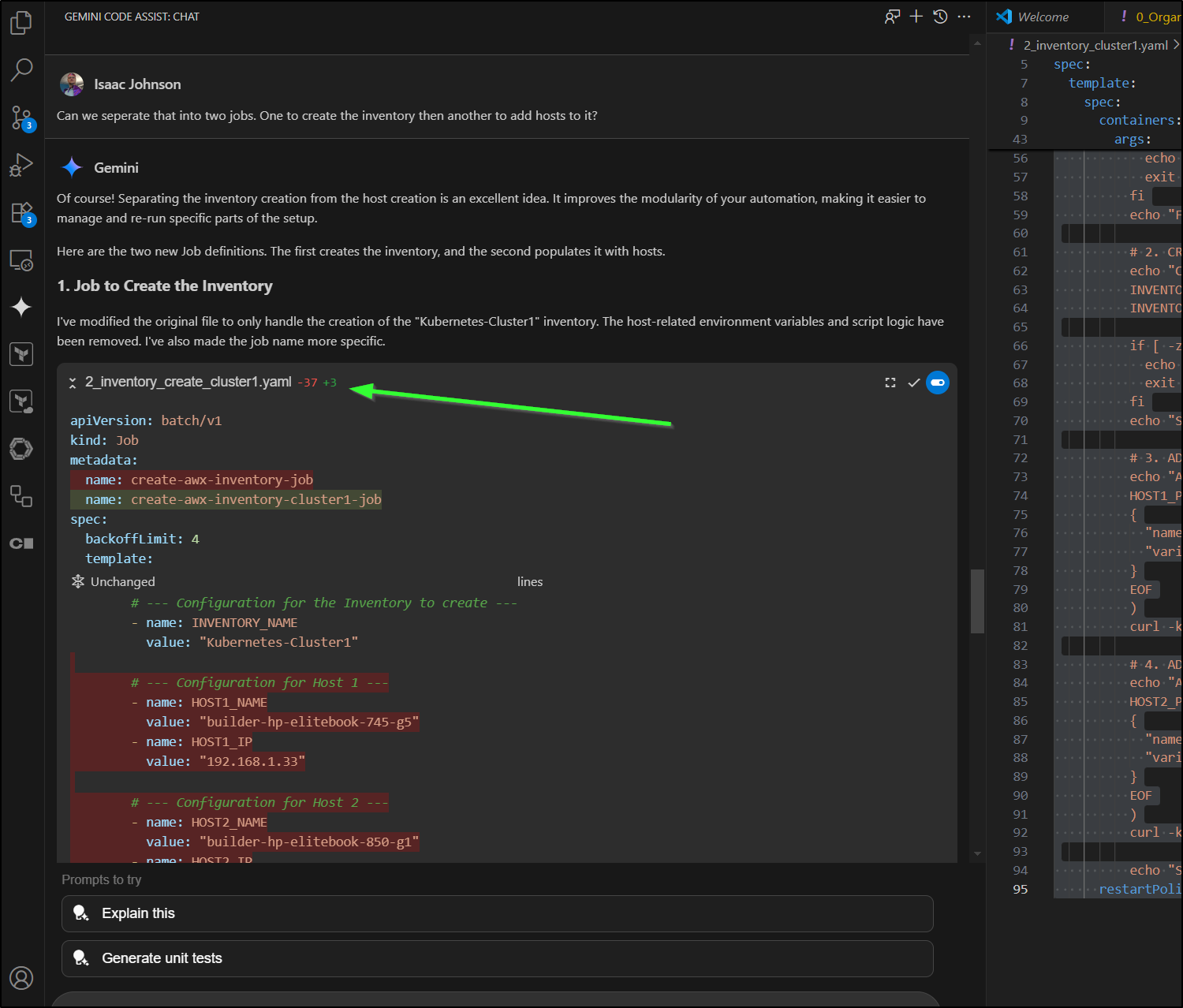Screen dimensions: 1183x1008
Task: Toggle the diff view switch on code block
Action: 938,383
